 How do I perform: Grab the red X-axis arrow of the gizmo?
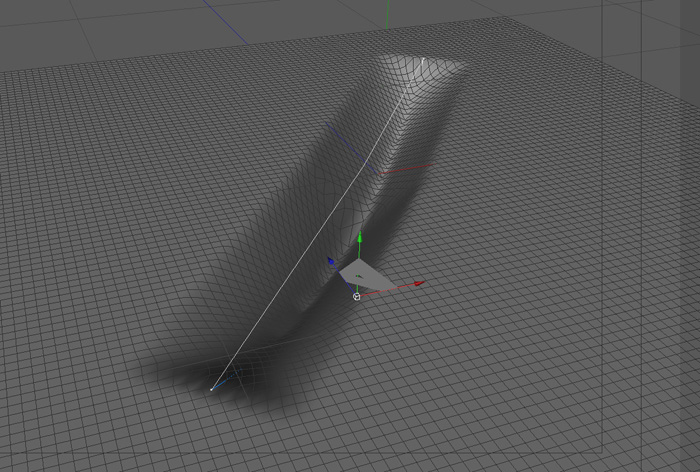[419, 283]
